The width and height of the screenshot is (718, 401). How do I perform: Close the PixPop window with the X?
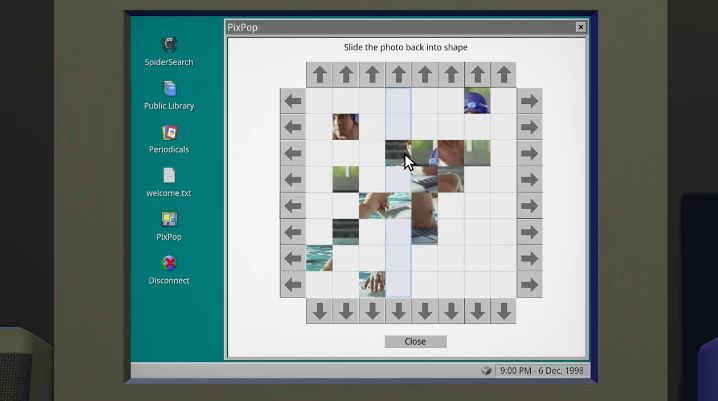click(x=580, y=27)
